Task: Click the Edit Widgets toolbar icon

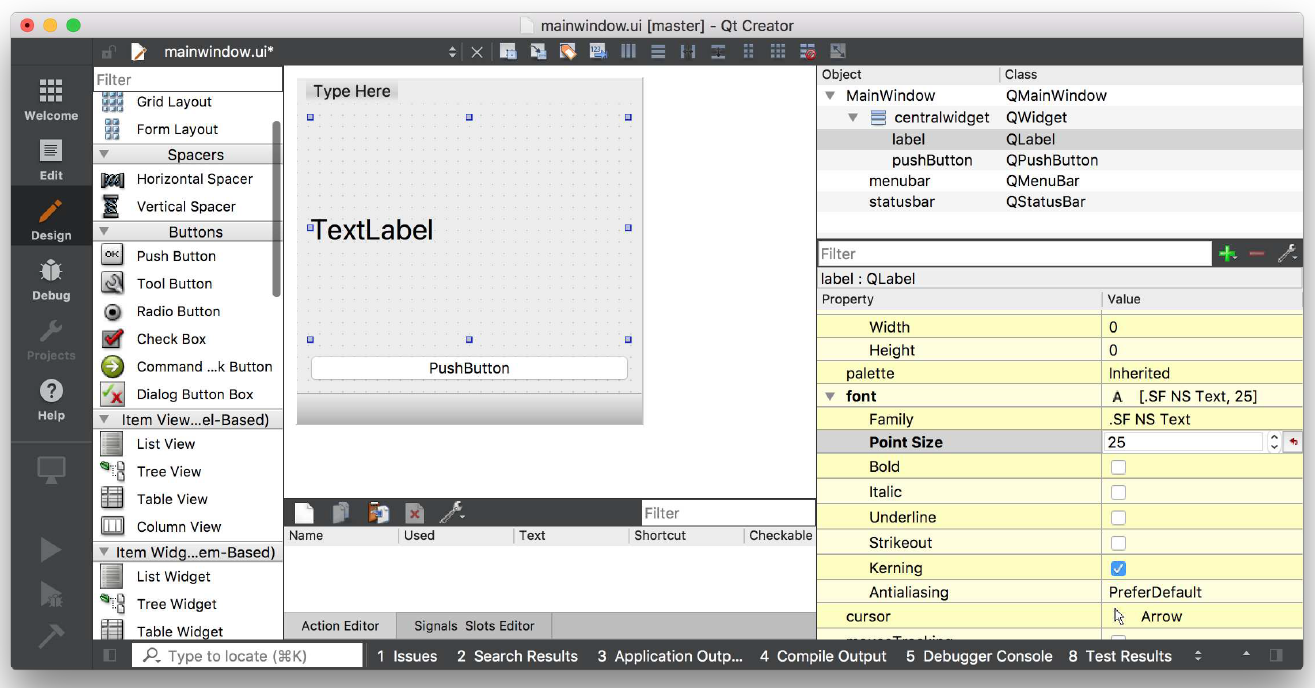Action: 508,52
